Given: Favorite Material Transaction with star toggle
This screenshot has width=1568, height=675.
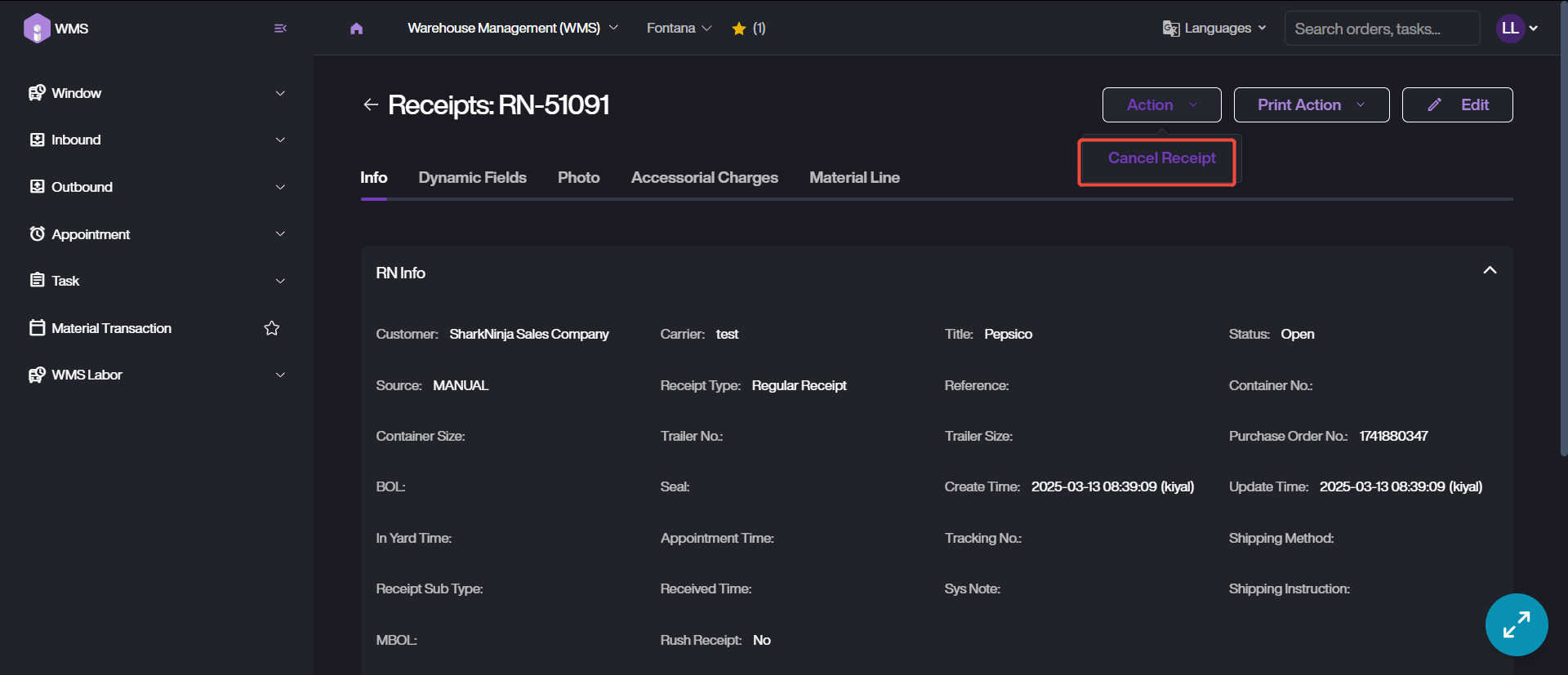Looking at the screenshot, I should pos(272,328).
